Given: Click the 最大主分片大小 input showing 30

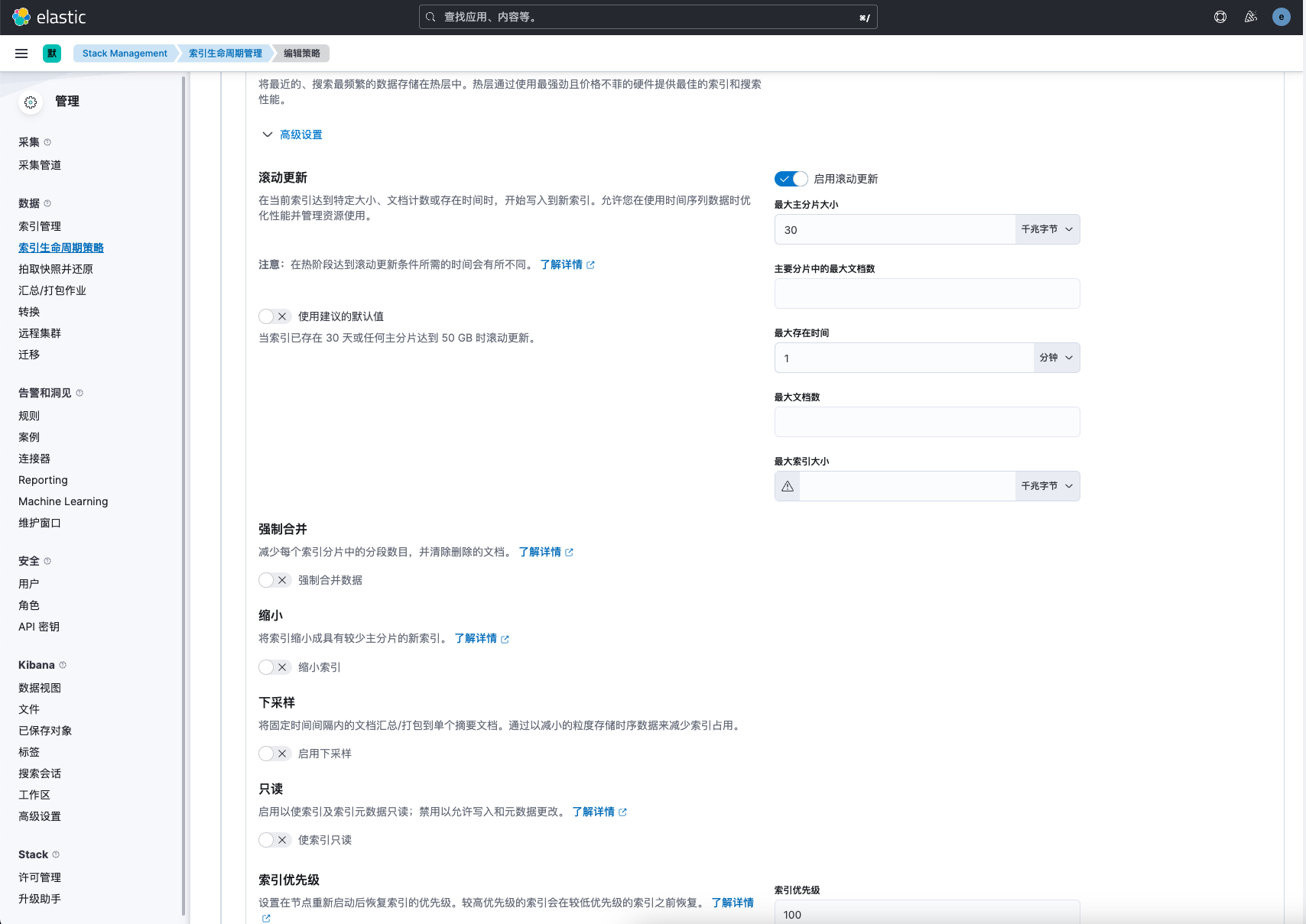Looking at the screenshot, I should click(x=895, y=229).
